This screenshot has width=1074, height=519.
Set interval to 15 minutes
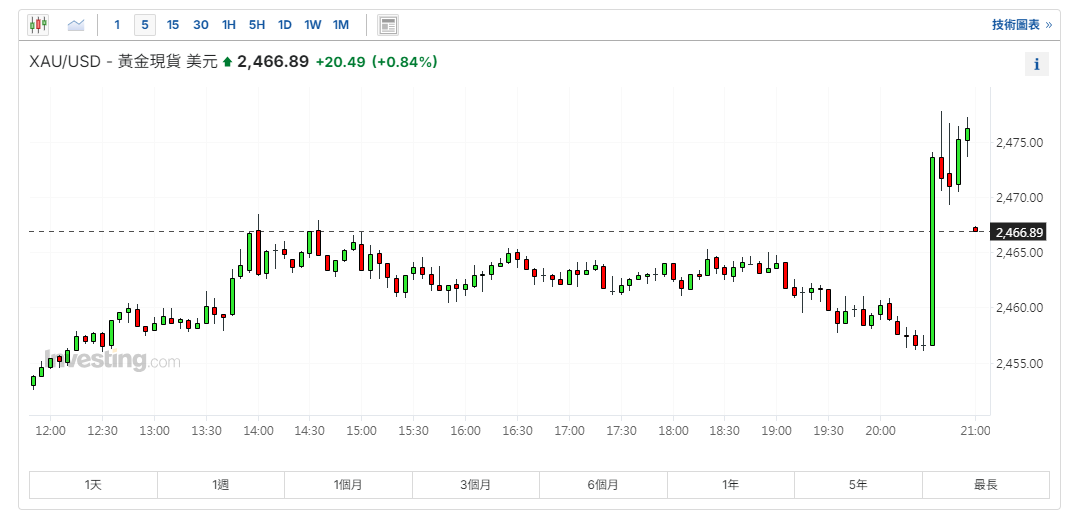tap(173, 25)
